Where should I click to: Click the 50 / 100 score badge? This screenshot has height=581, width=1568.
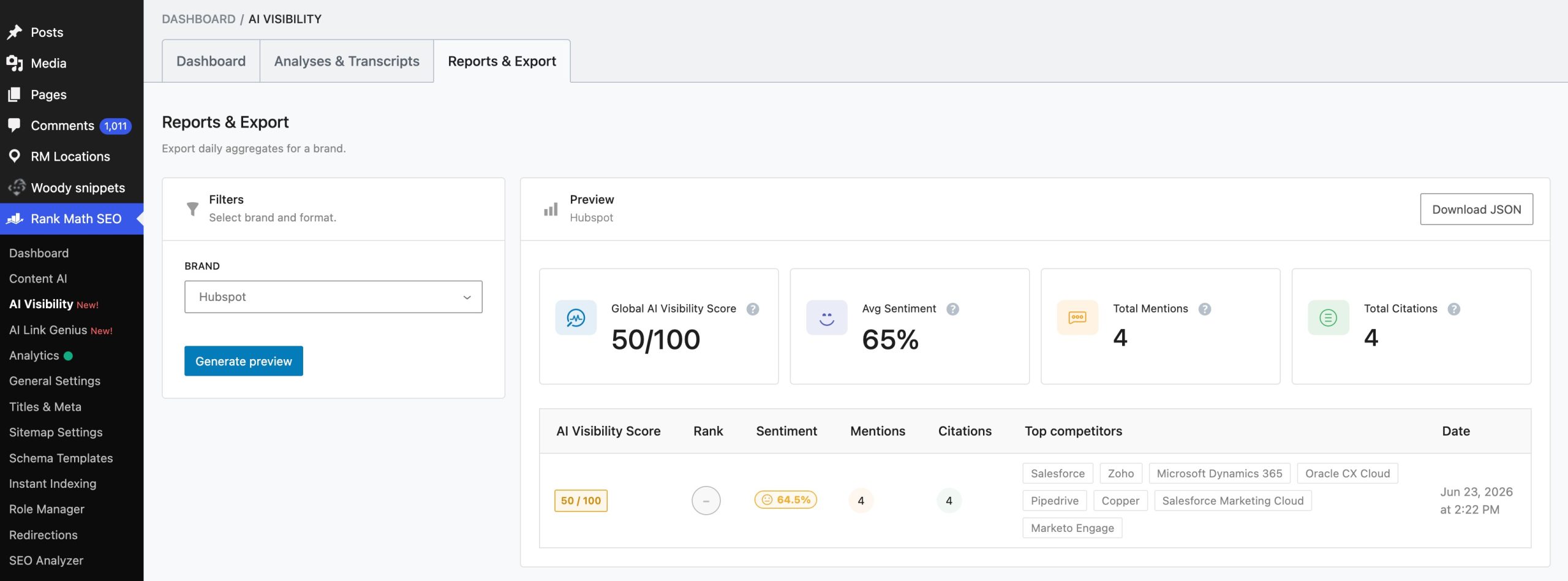pos(581,501)
